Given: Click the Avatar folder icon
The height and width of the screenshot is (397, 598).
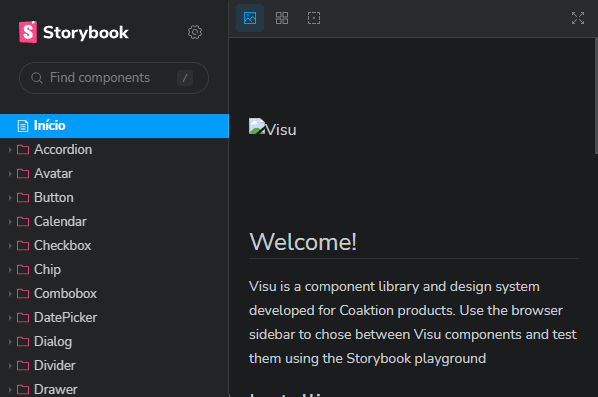Looking at the screenshot, I should click(23, 174).
